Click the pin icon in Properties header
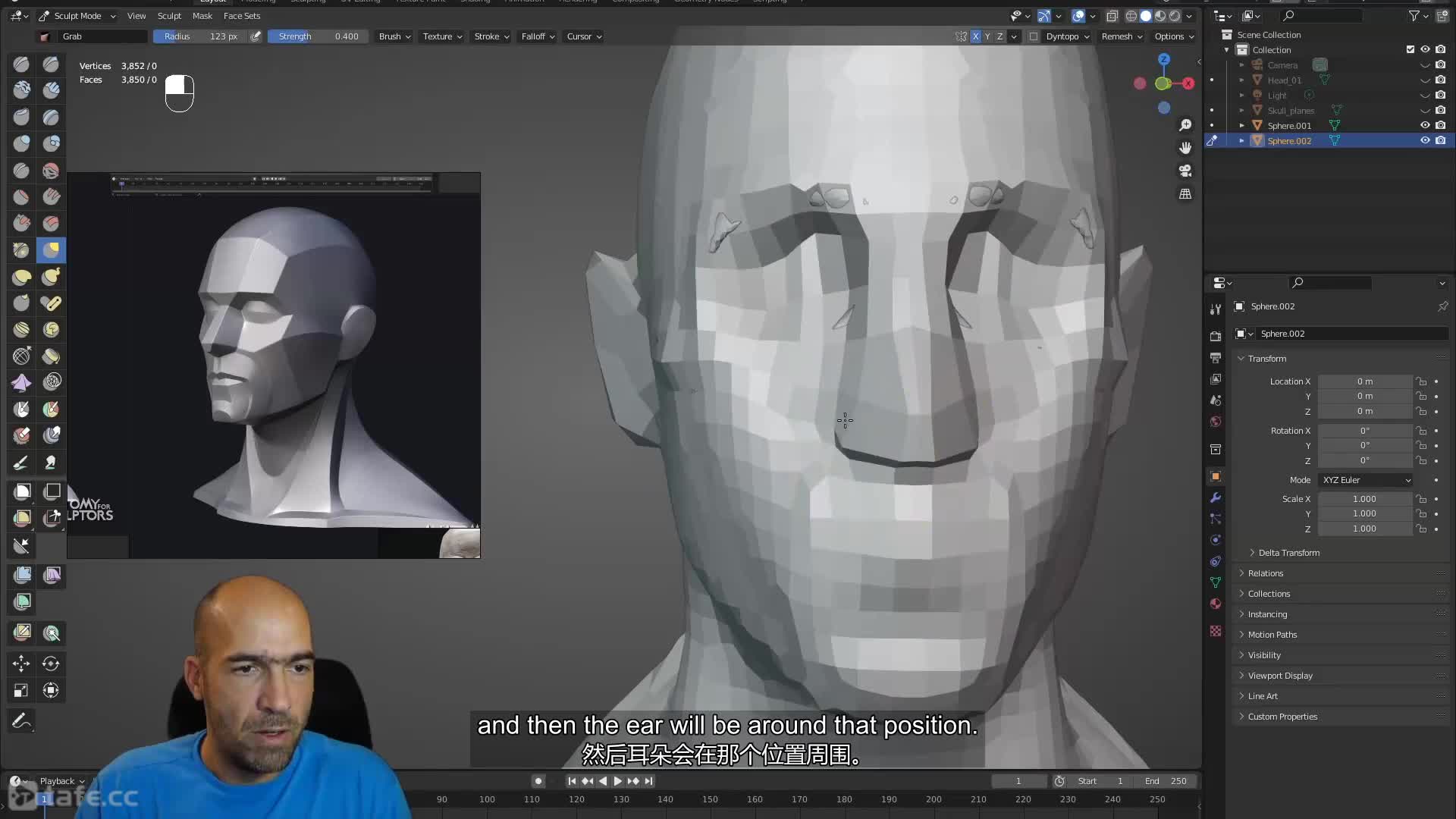Viewport: 1456px width, 819px height. point(1442,306)
